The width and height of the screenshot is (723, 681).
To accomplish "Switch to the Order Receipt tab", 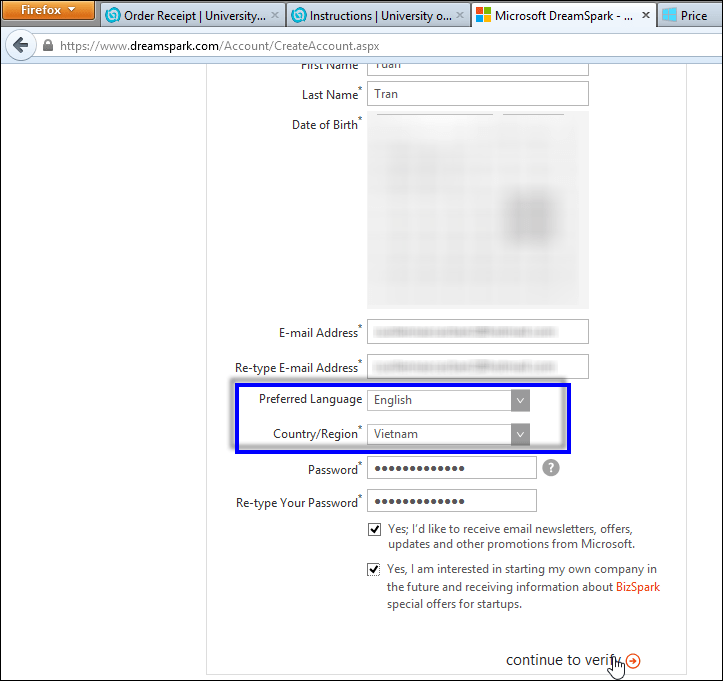I will [x=193, y=16].
